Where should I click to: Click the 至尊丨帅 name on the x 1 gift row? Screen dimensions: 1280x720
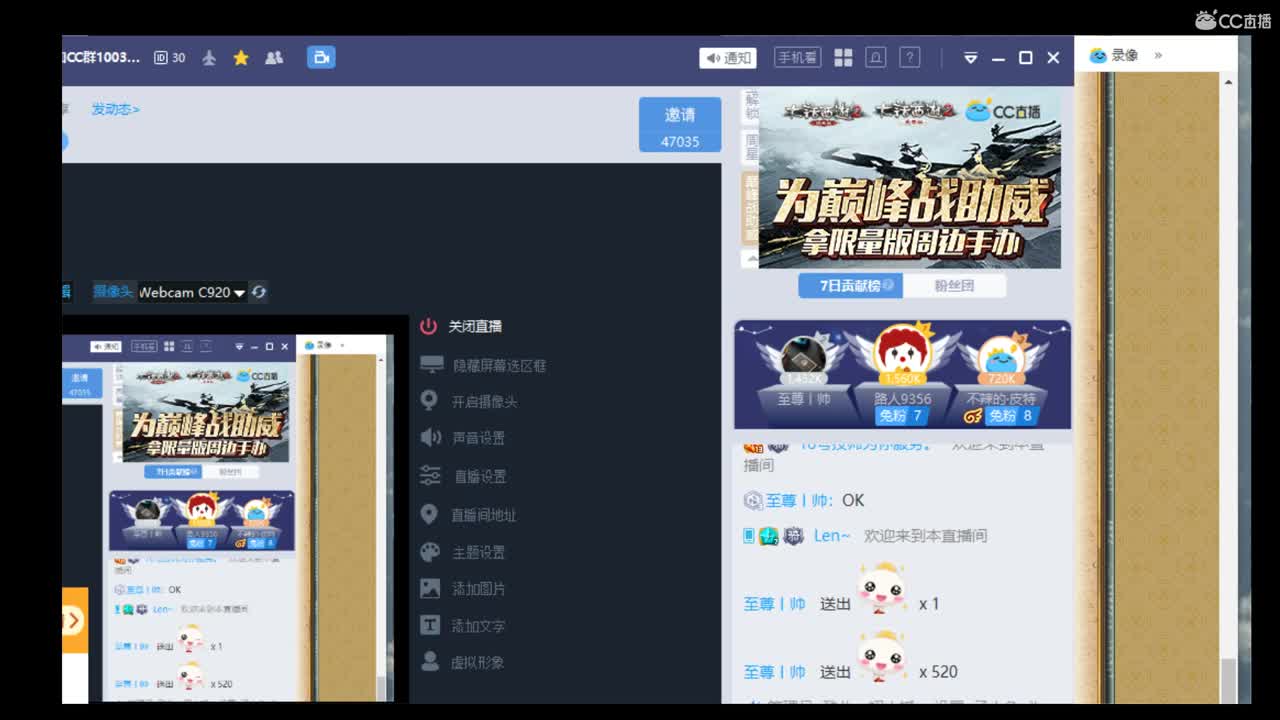pyautogui.click(x=774, y=604)
